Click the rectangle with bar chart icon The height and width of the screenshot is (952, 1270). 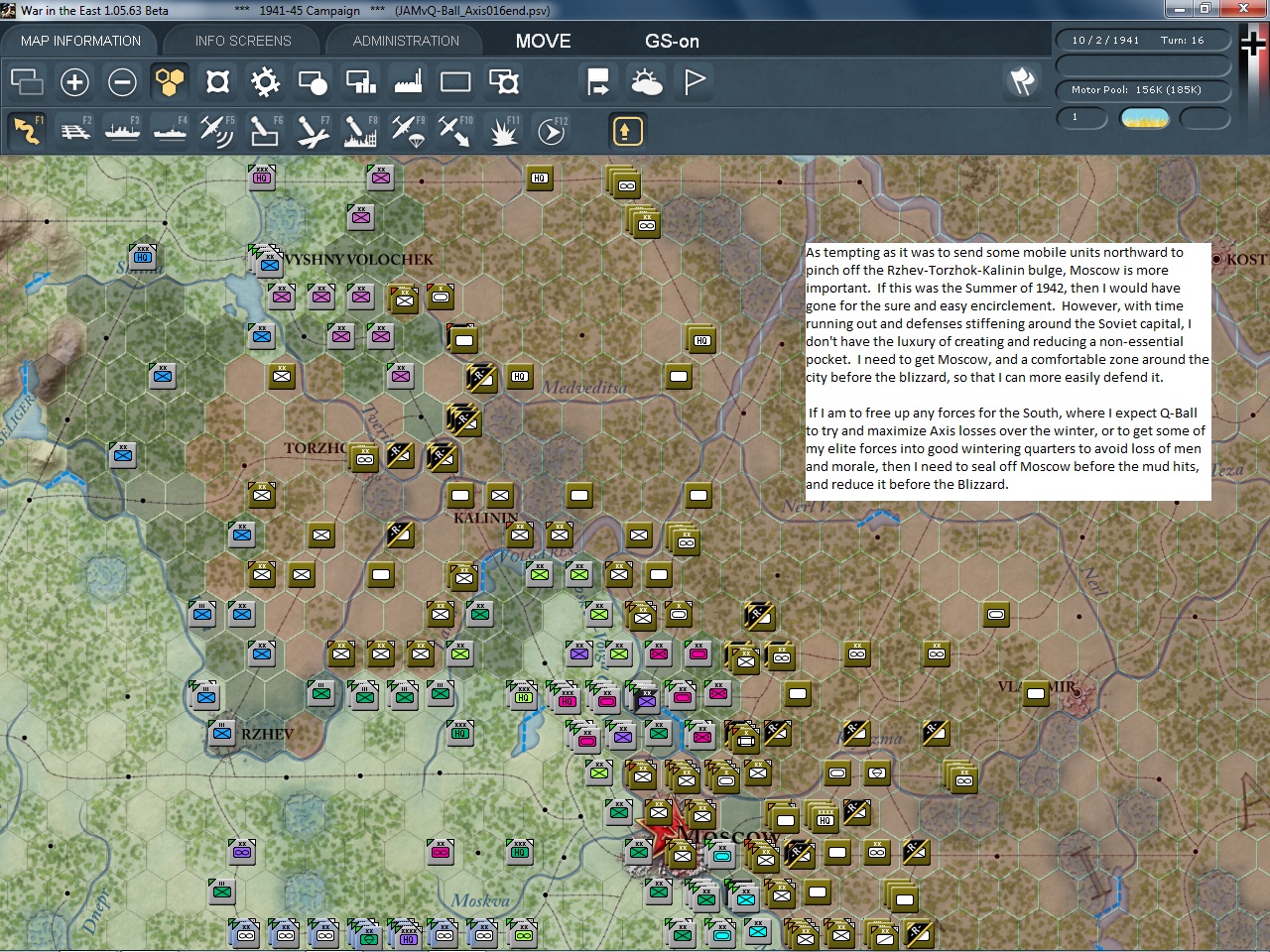[x=360, y=81]
